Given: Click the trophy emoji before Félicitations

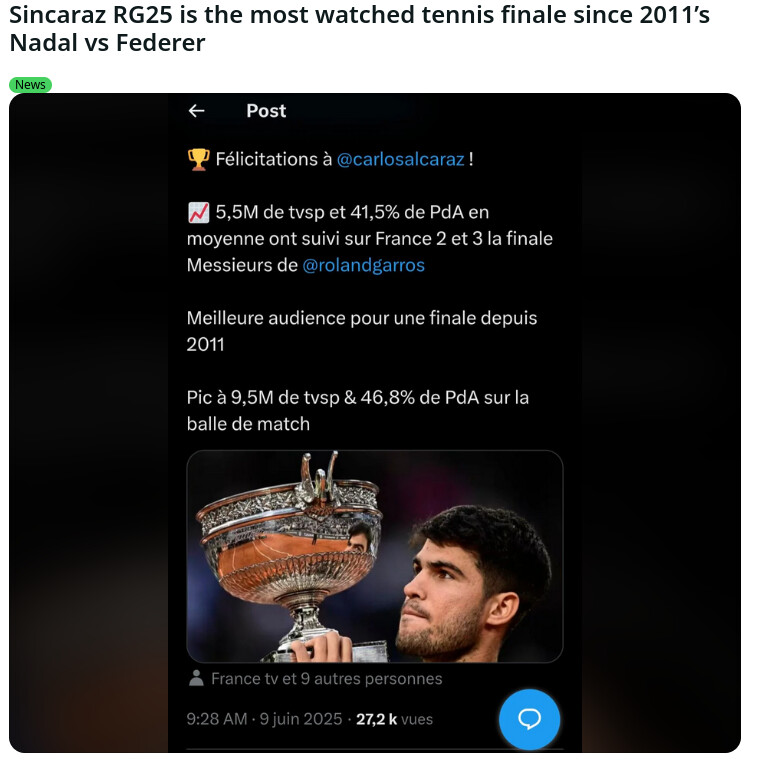Looking at the screenshot, I should pos(199,160).
